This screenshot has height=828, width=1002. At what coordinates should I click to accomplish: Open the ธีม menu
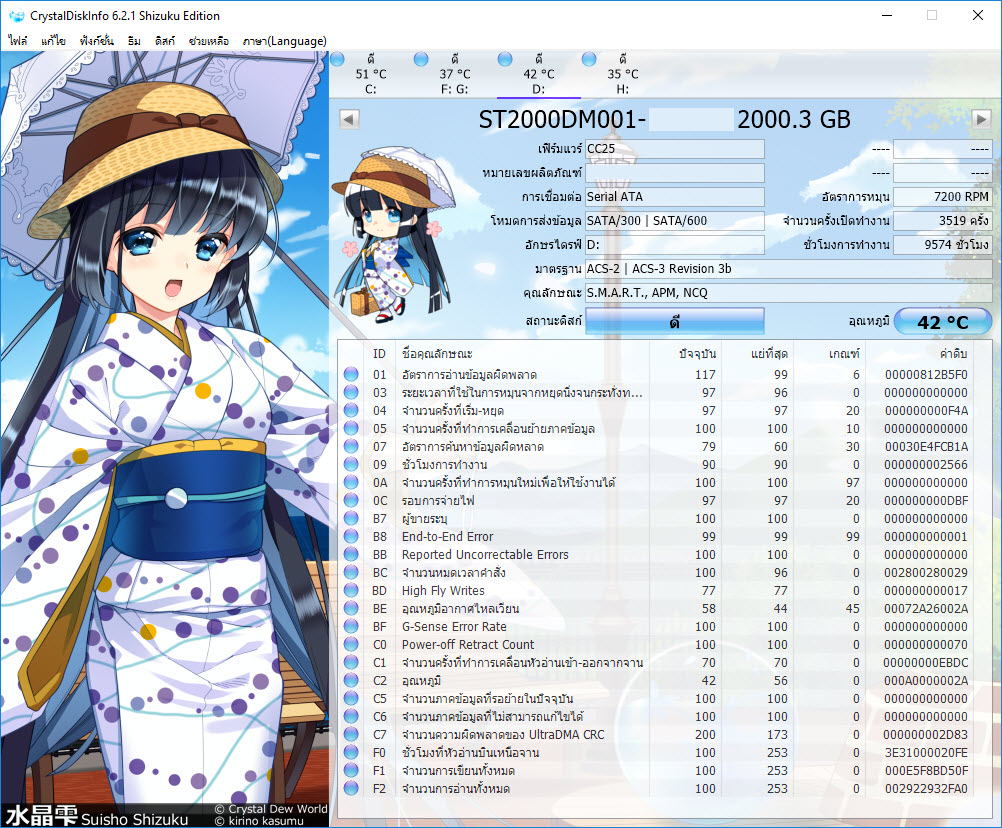(x=135, y=41)
